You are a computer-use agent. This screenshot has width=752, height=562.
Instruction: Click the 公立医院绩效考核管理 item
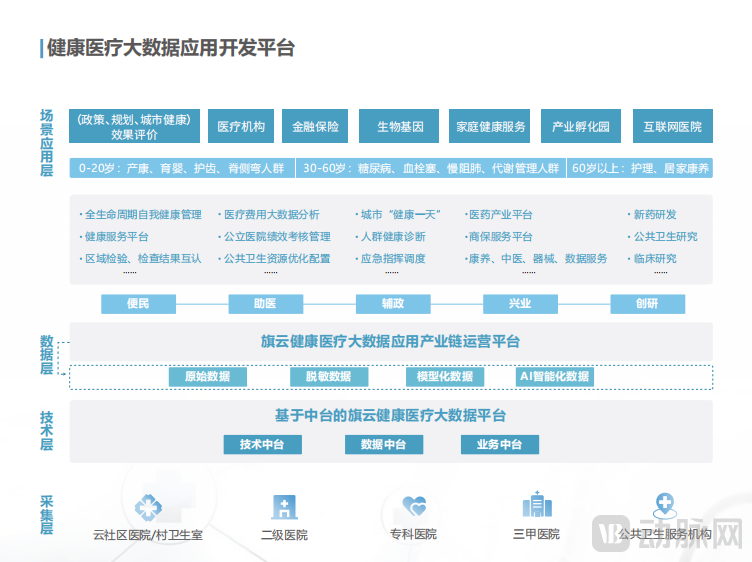point(275,236)
